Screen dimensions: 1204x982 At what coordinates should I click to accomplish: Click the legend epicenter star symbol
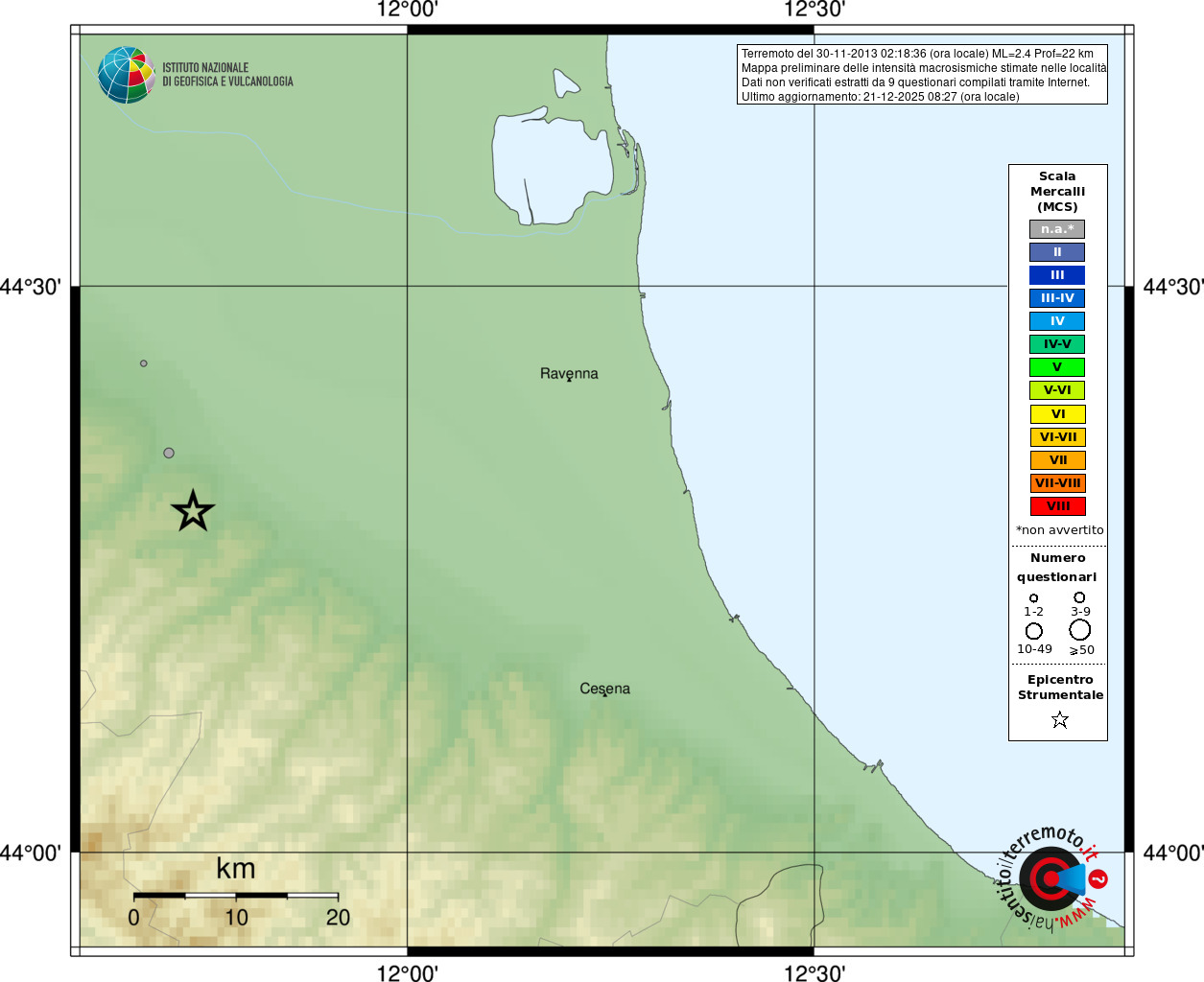click(1060, 719)
